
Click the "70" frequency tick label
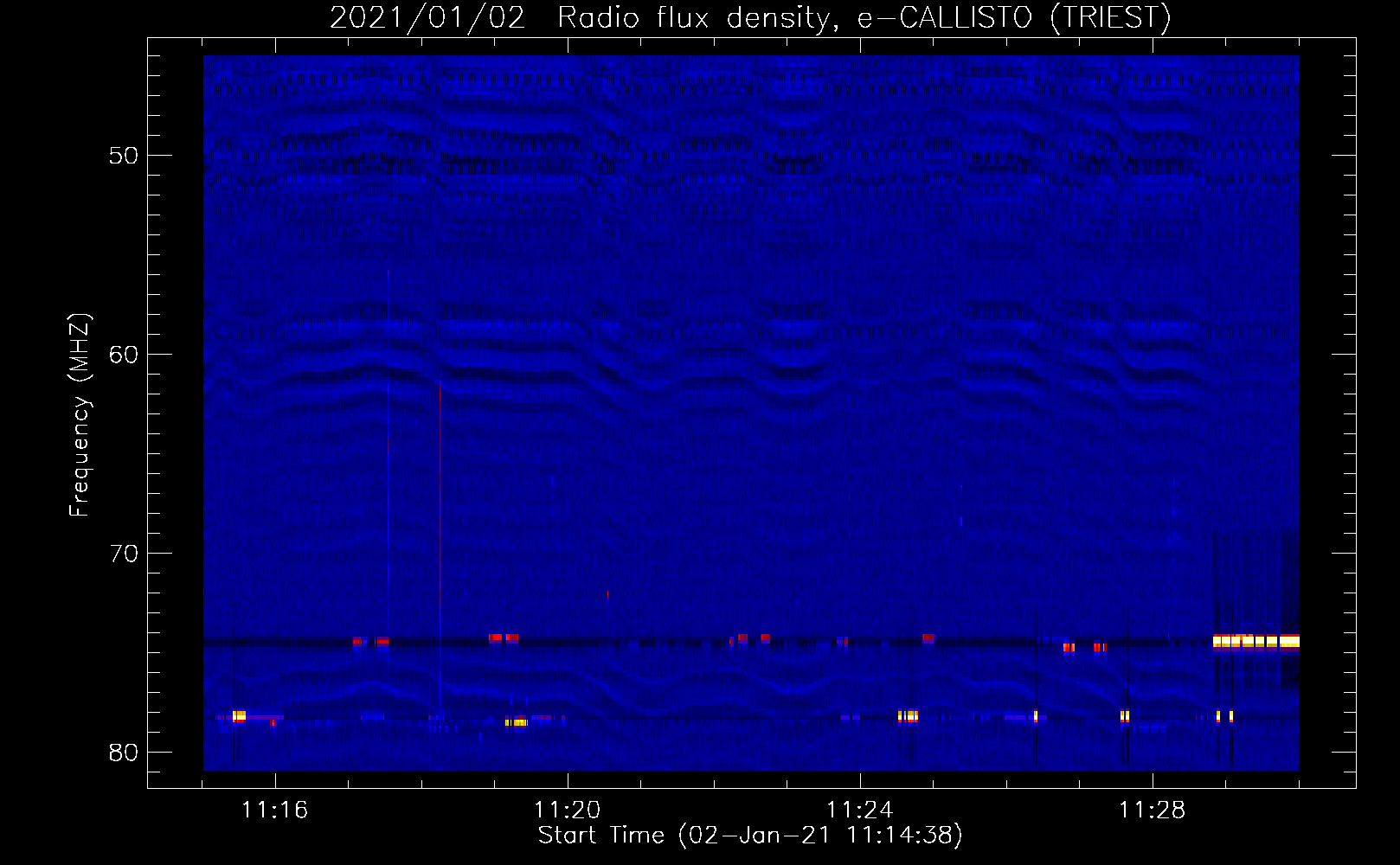coord(124,554)
